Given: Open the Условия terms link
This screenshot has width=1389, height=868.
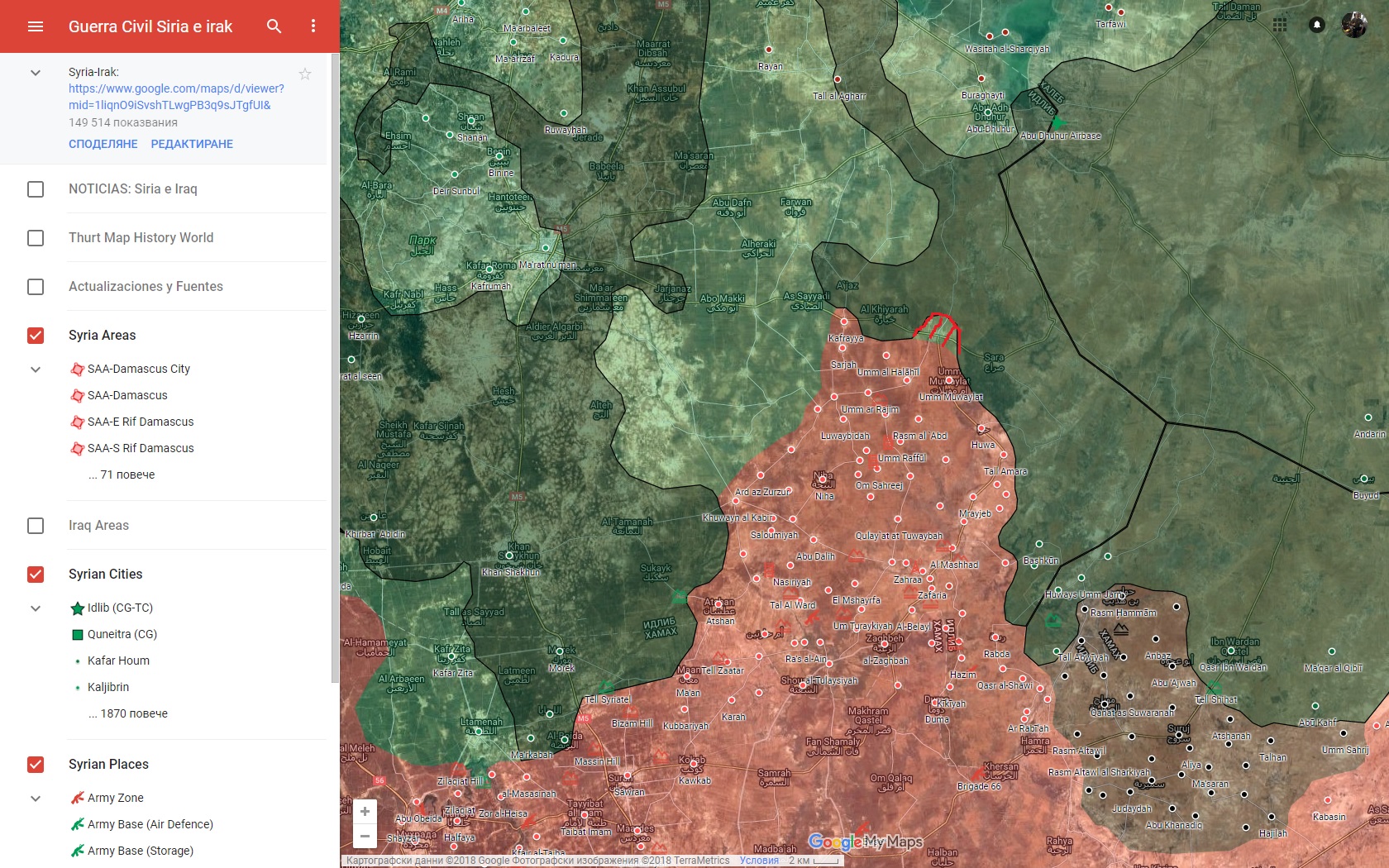Looking at the screenshot, I should [759, 861].
